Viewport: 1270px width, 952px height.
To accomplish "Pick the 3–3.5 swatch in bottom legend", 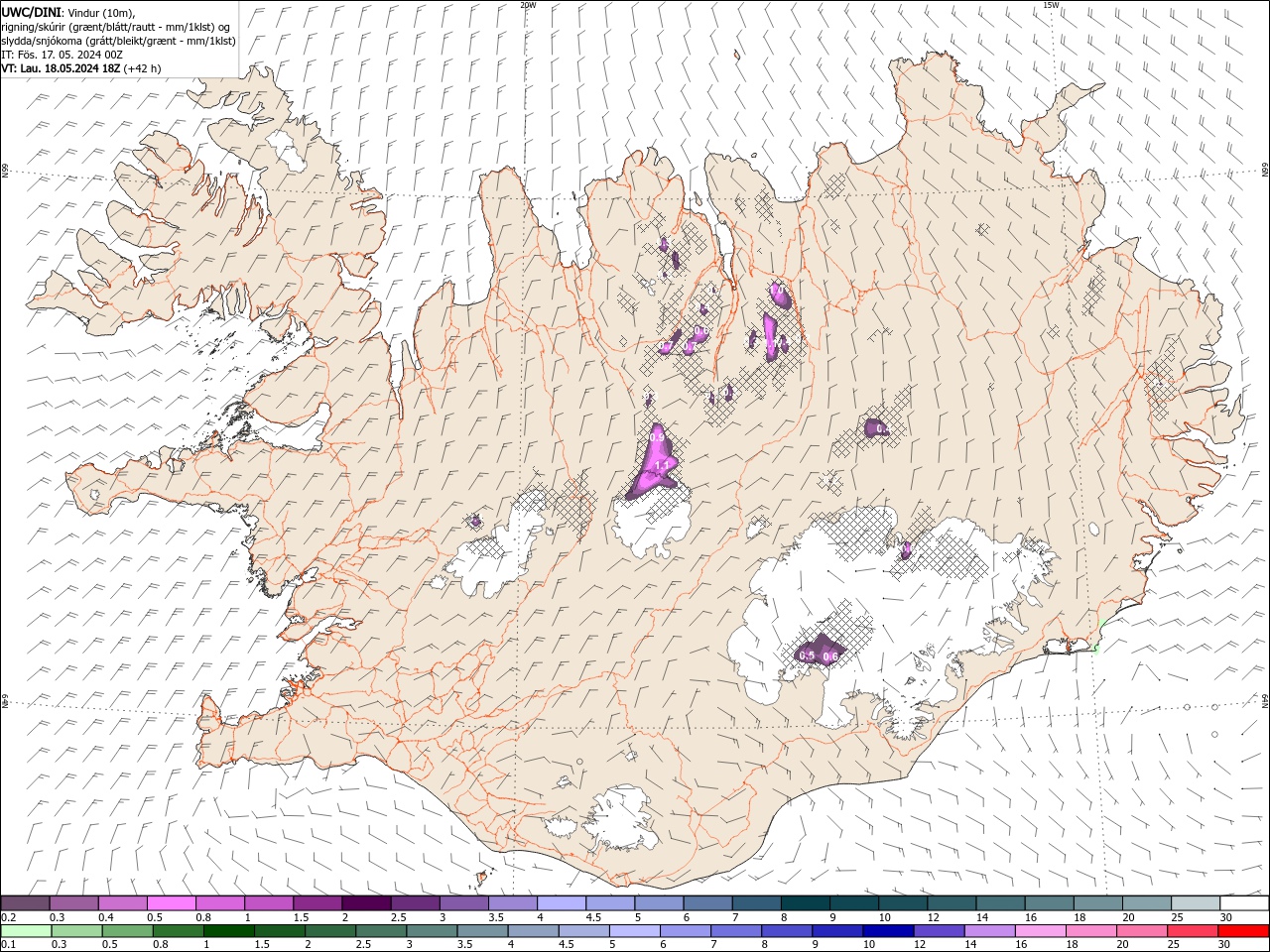I will coord(432,931).
